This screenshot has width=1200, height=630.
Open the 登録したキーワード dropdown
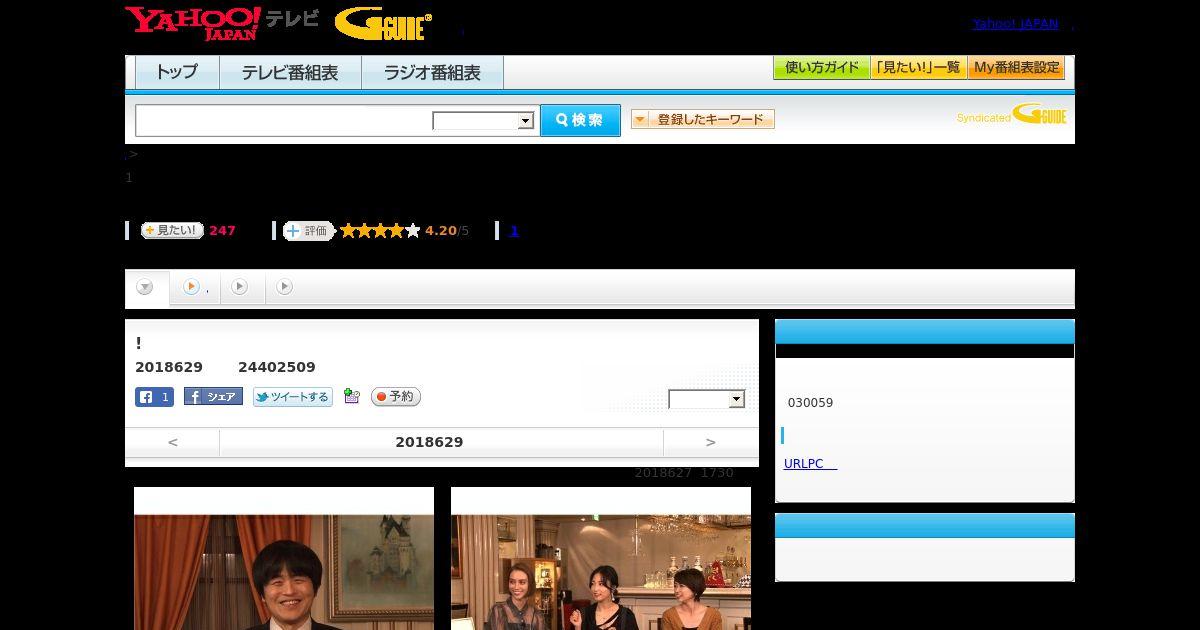pyautogui.click(x=703, y=120)
